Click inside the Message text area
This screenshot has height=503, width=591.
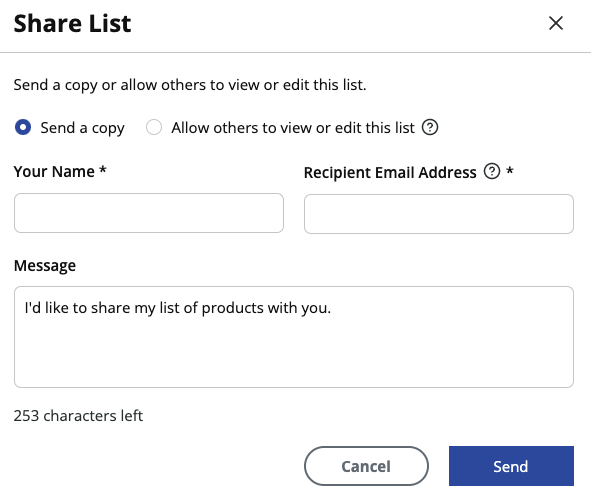click(294, 337)
